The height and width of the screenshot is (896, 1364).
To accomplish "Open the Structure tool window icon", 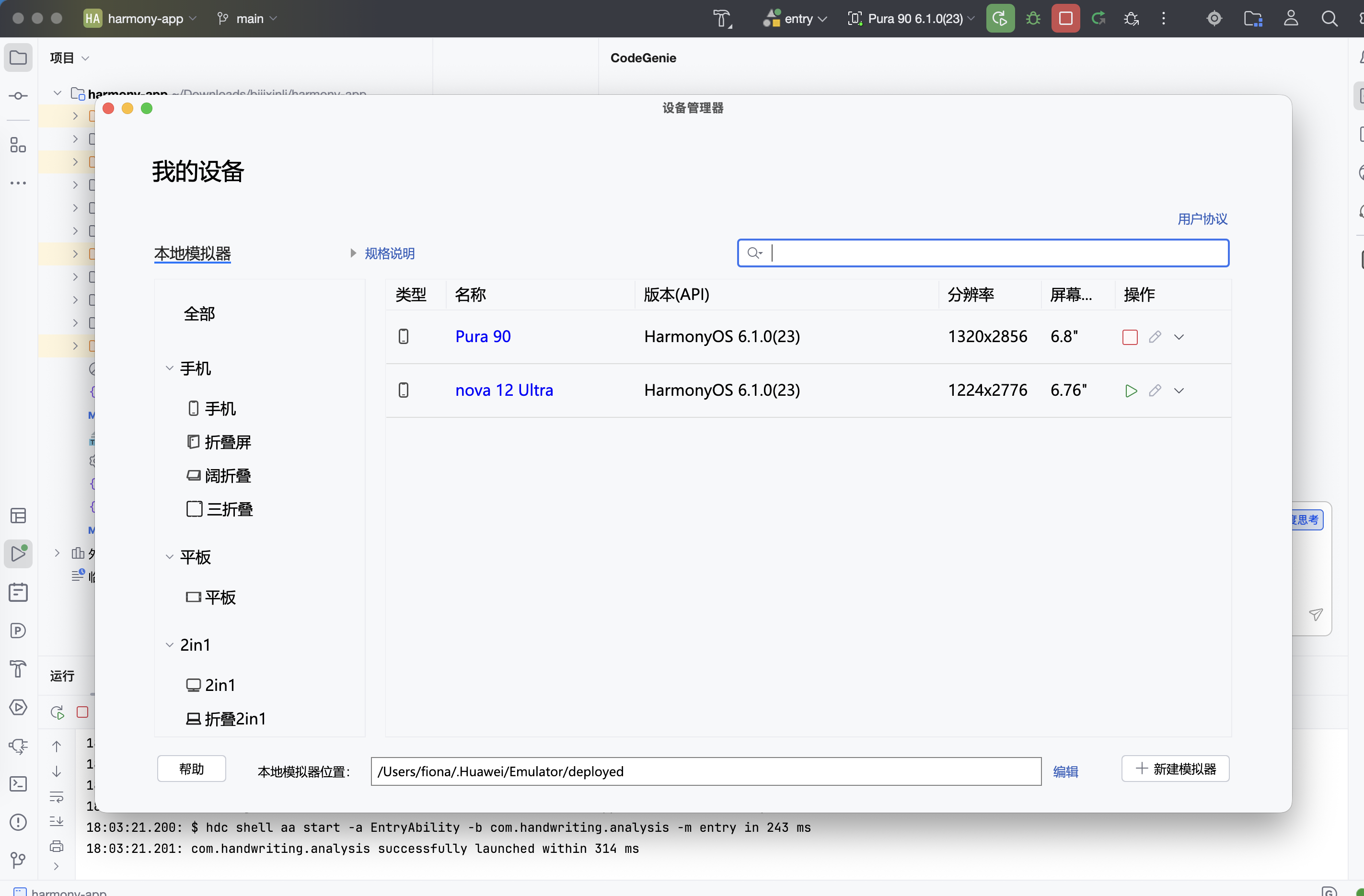I will [18, 146].
